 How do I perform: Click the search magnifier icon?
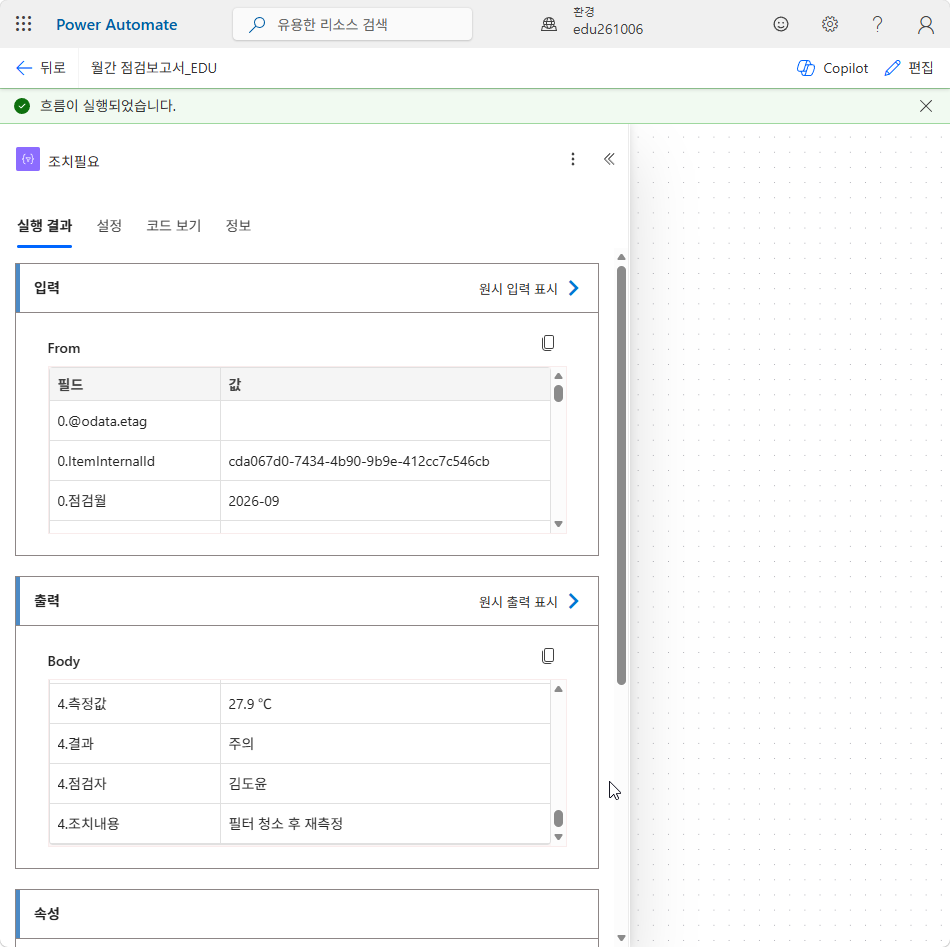(257, 24)
